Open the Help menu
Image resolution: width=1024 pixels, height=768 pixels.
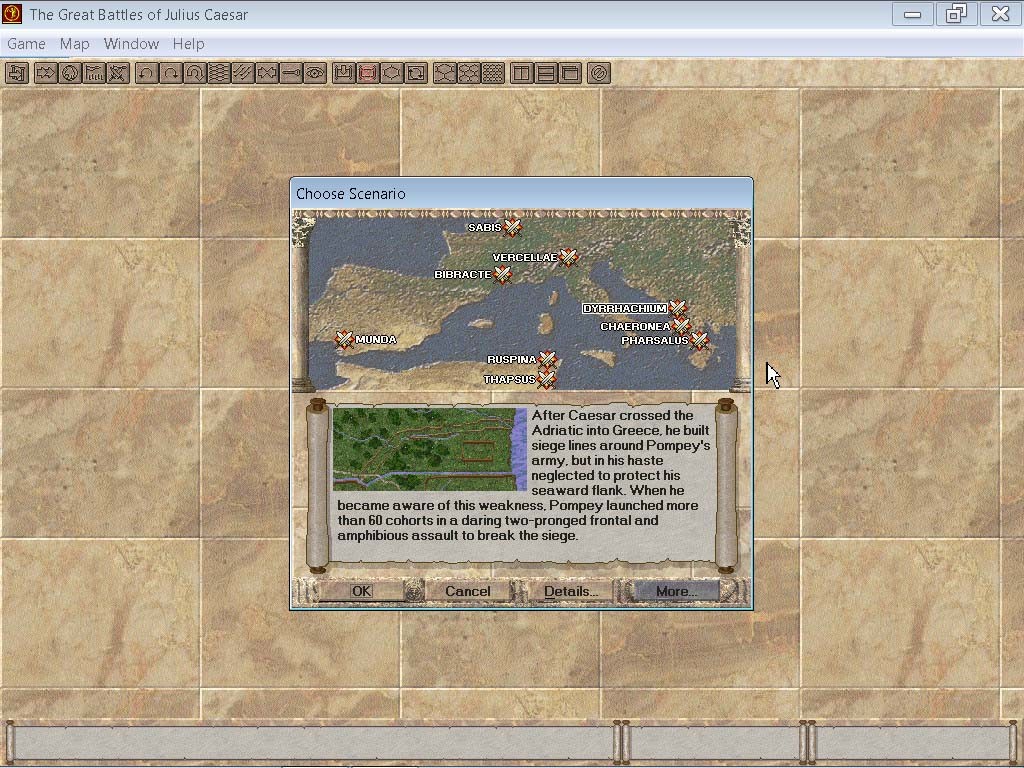point(189,44)
